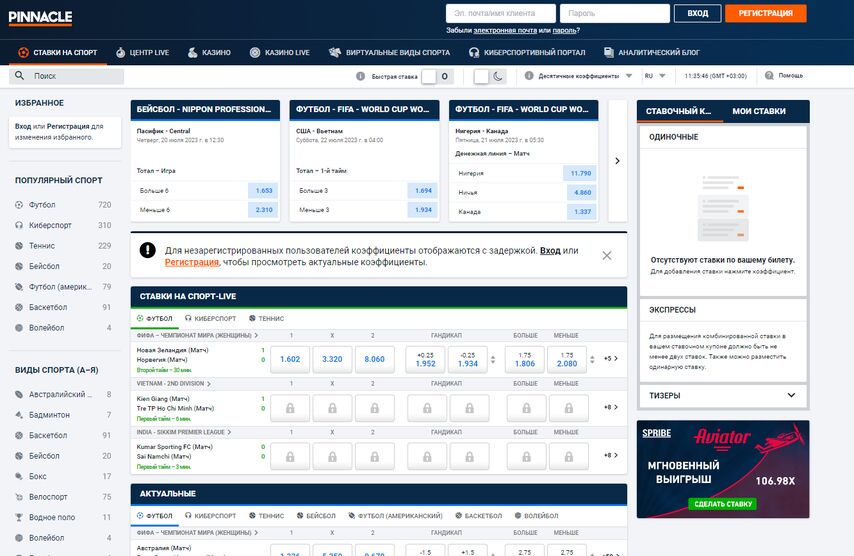Switch to Мои ставки tab

tap(759, 111)
